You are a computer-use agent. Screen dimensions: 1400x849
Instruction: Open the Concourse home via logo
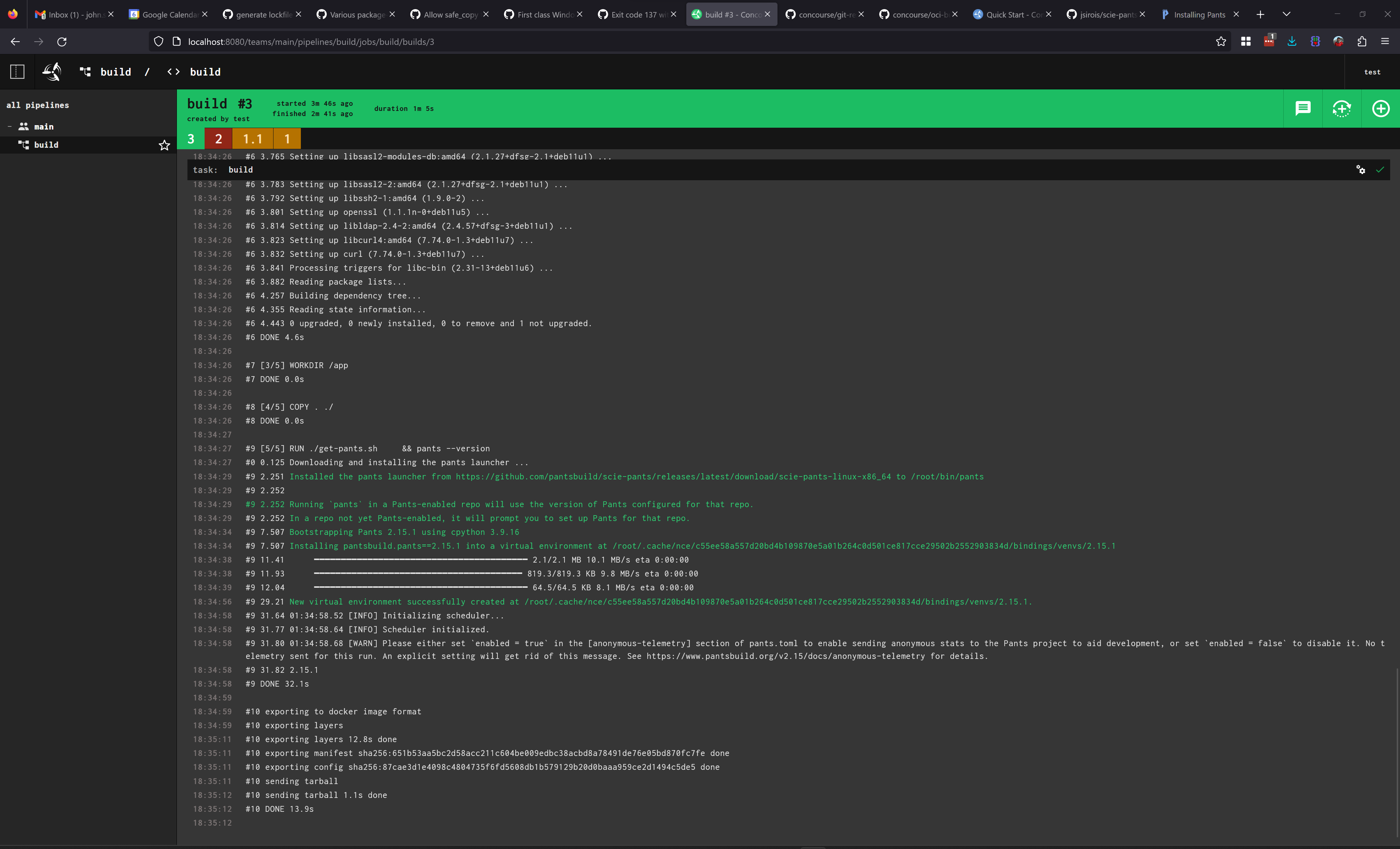click(51, 72)
